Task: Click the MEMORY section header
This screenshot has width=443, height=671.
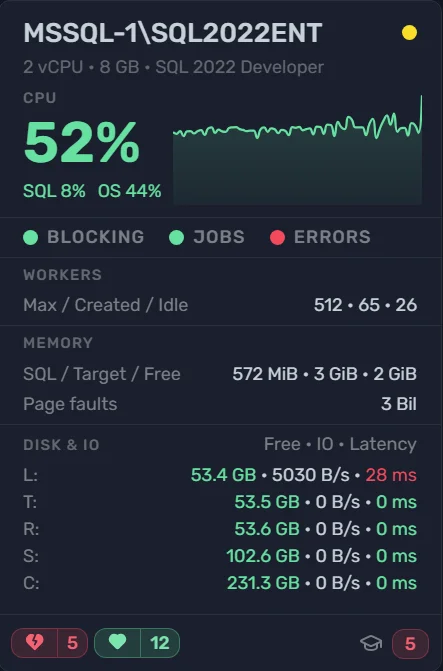Action: coord(58,343)
